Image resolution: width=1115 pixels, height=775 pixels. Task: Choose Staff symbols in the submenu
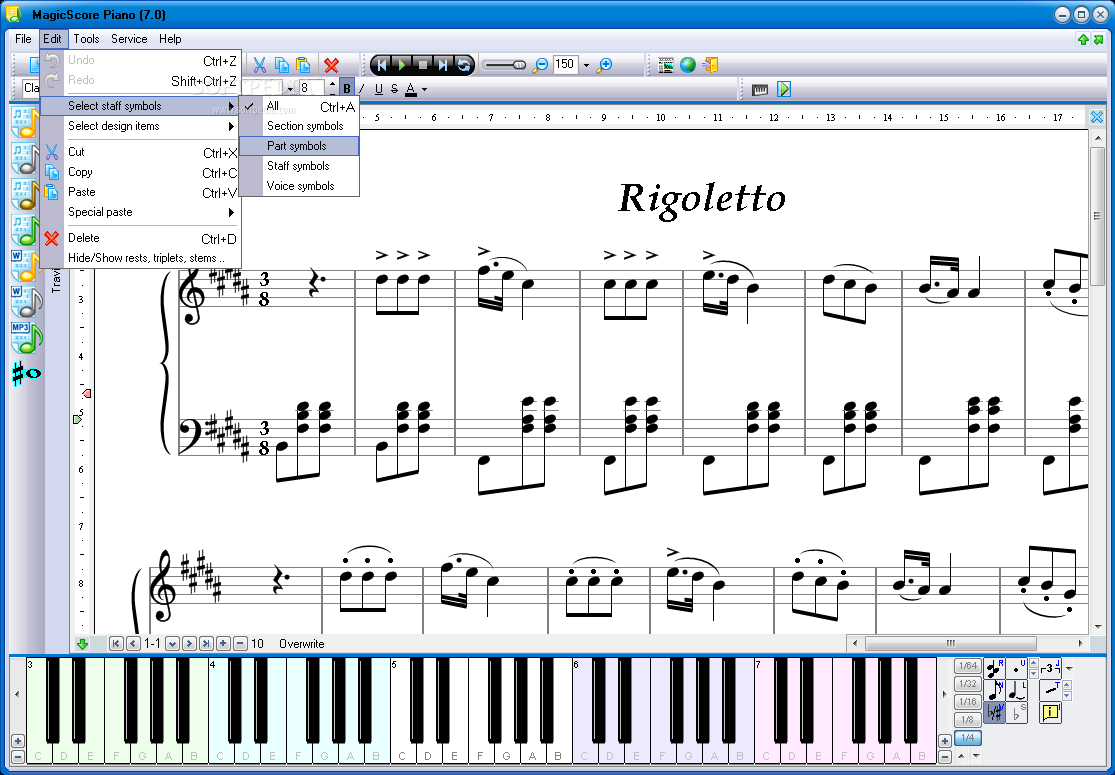[299, 166]
